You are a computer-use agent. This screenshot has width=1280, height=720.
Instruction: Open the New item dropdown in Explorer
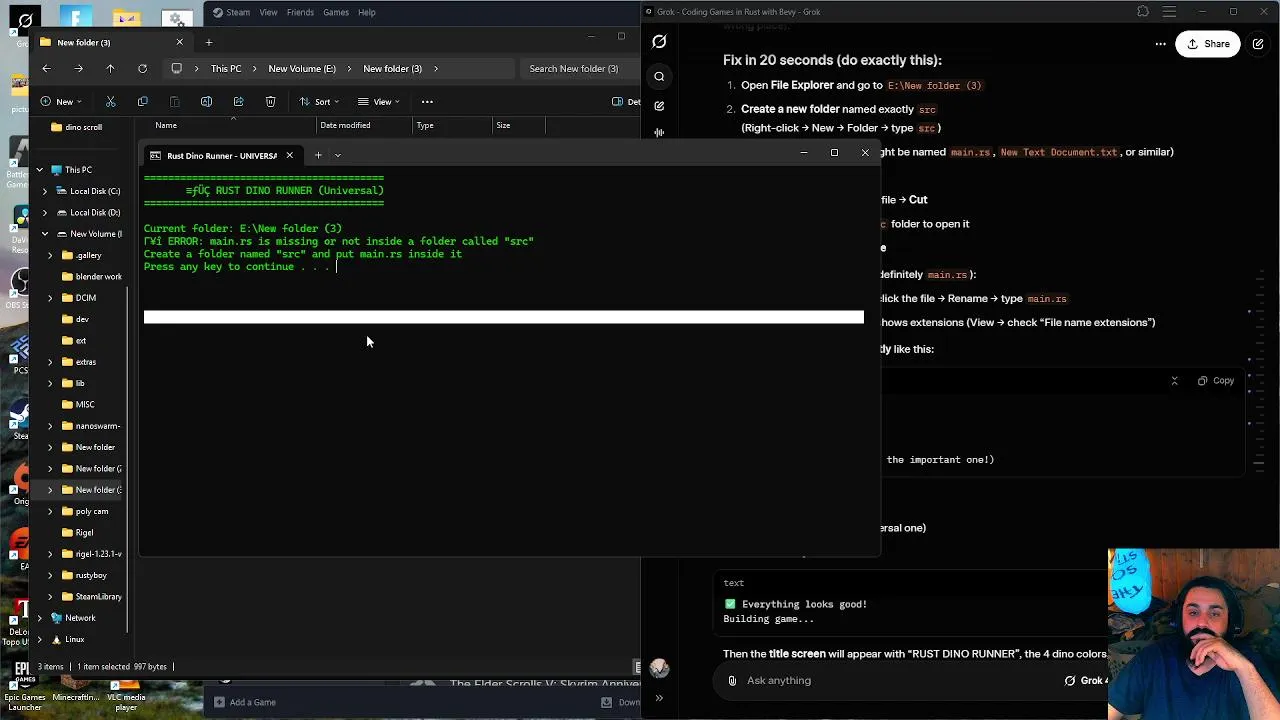(62, 101)
